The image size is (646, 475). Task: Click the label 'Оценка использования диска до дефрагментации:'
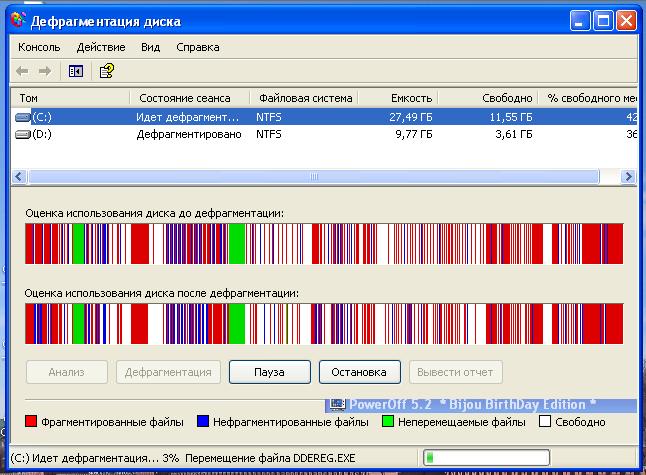(154, 213)
